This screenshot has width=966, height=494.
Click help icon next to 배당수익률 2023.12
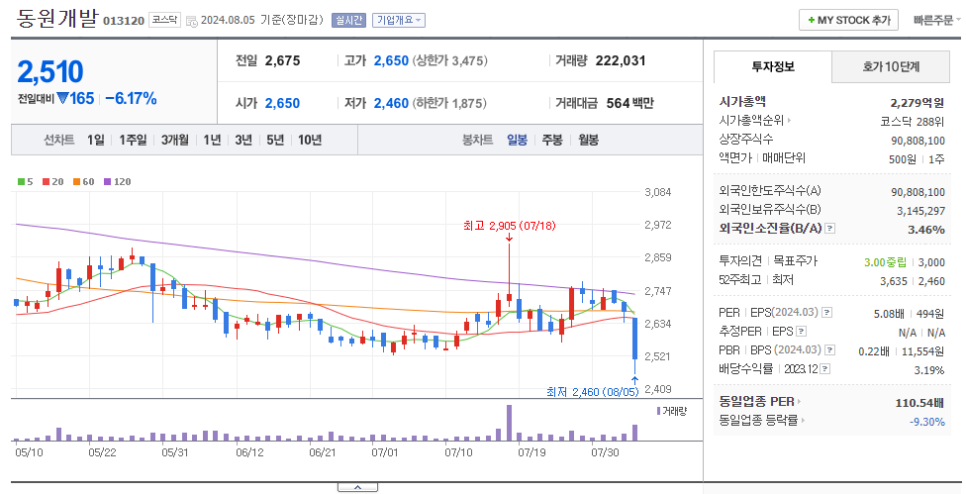click(826, 369)
